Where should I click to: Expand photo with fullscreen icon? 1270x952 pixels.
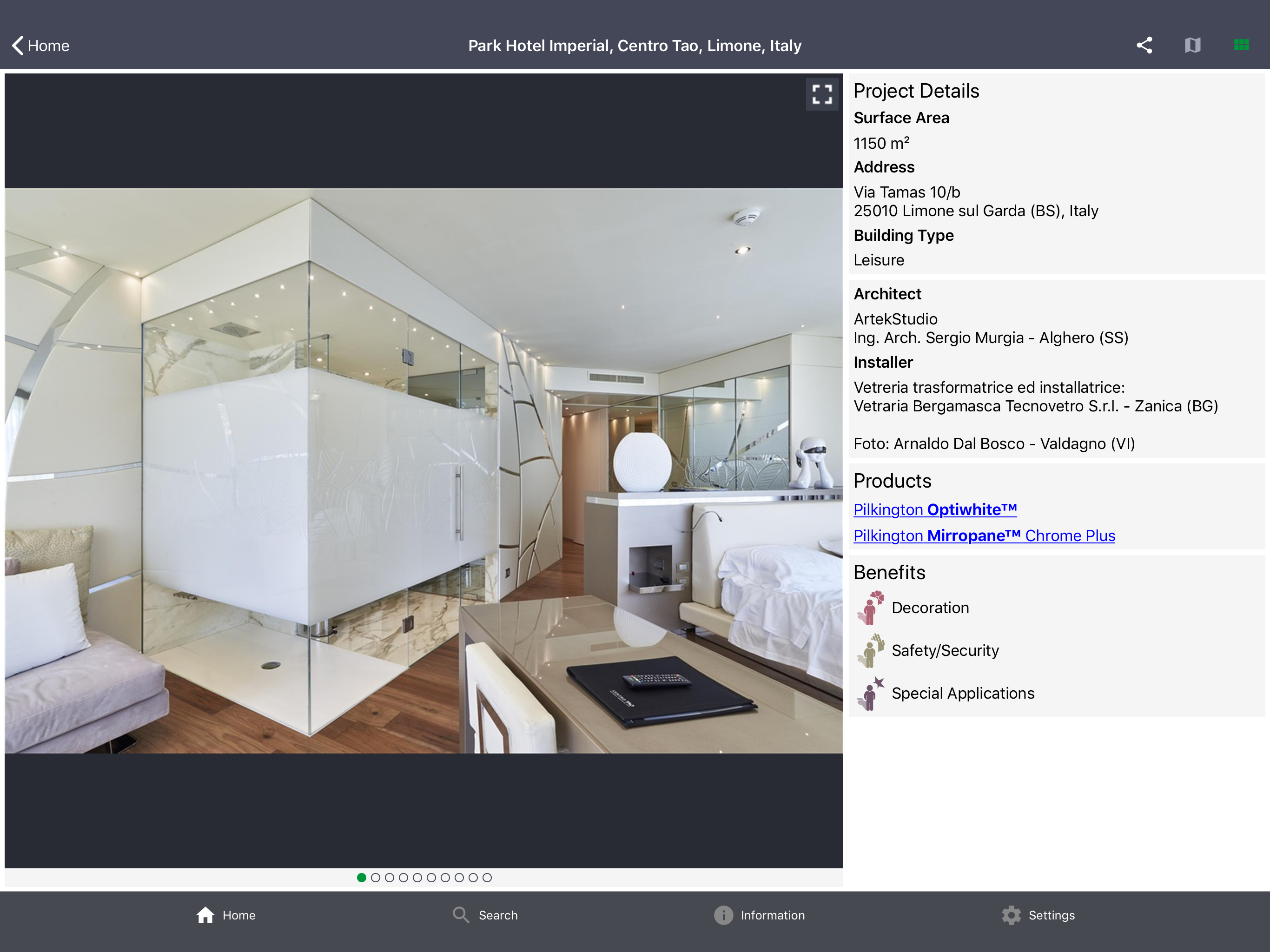(x=821, y=94)
